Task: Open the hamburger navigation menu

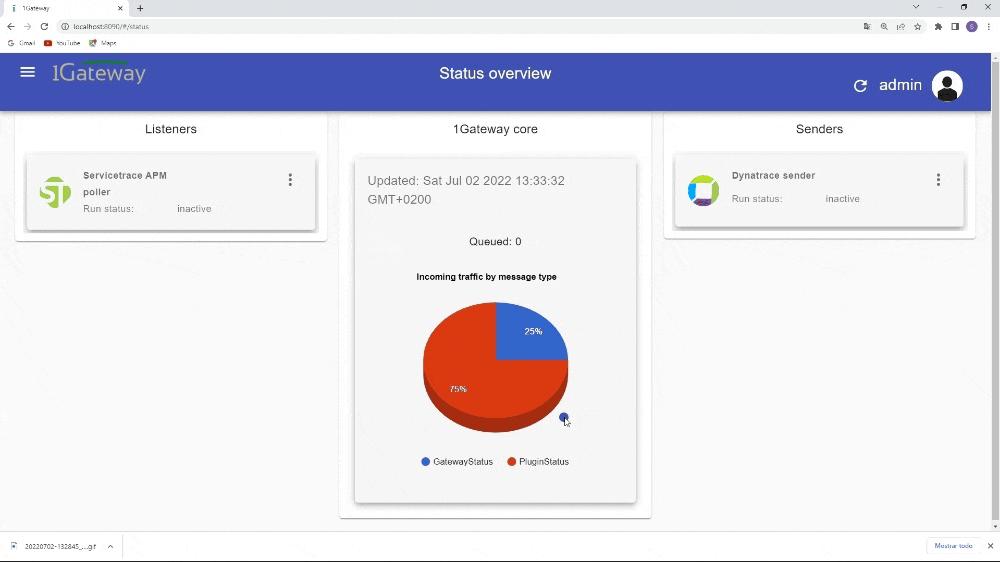Action: tap(28, 72)
